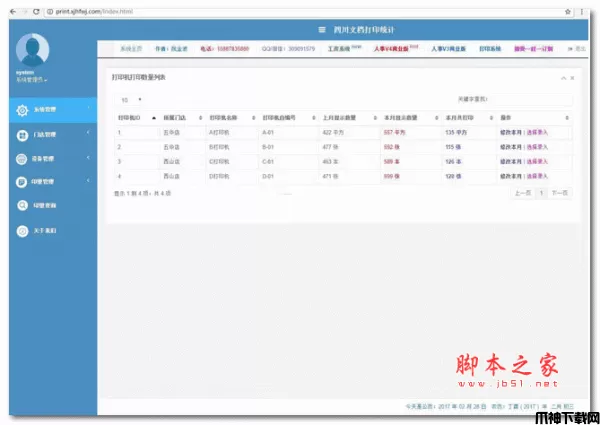Click the 系统主页 tab in the top navigation

click(131, 49)
